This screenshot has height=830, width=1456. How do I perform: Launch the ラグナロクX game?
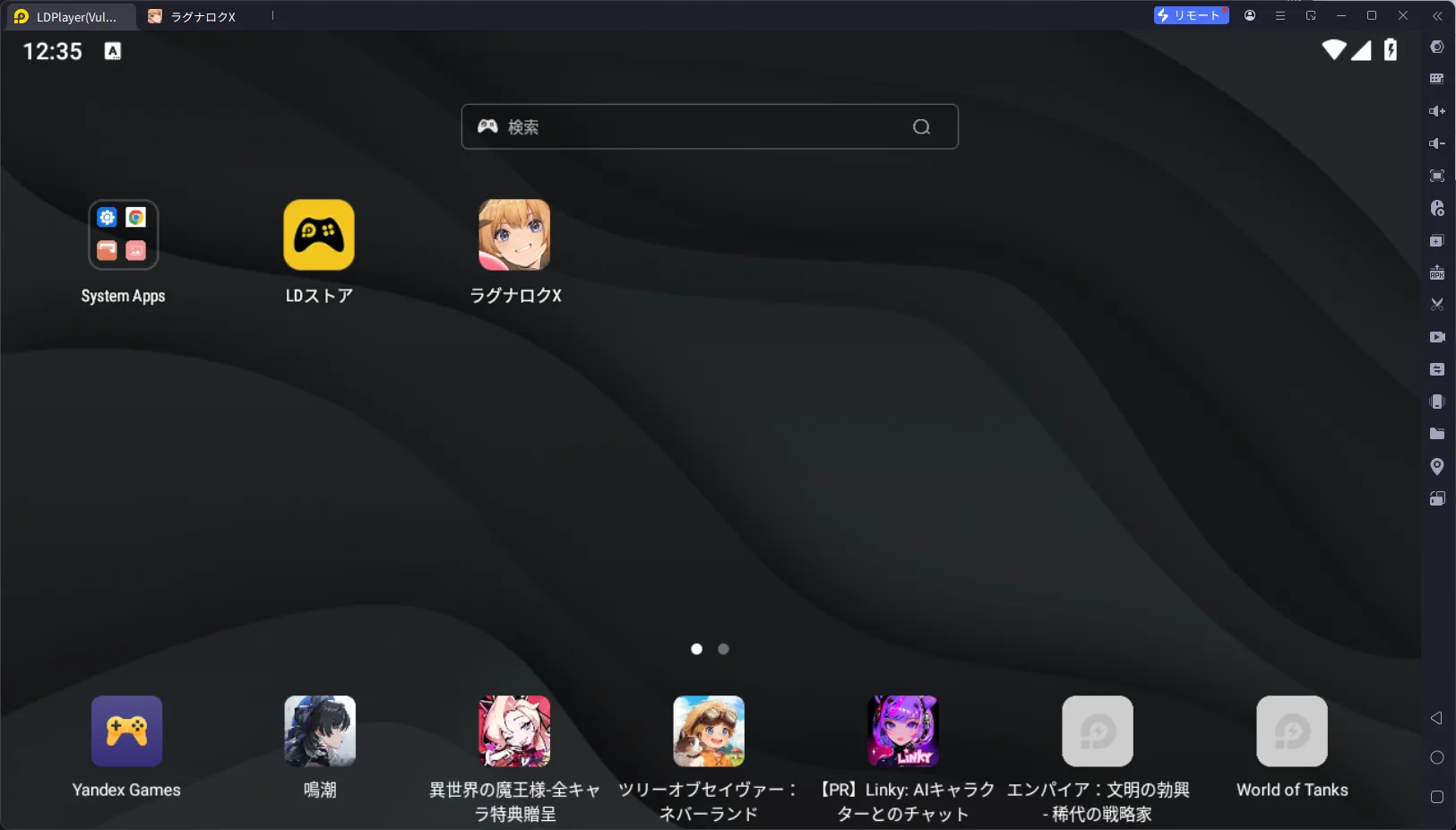pyautogui.click(x=515, y=235)
